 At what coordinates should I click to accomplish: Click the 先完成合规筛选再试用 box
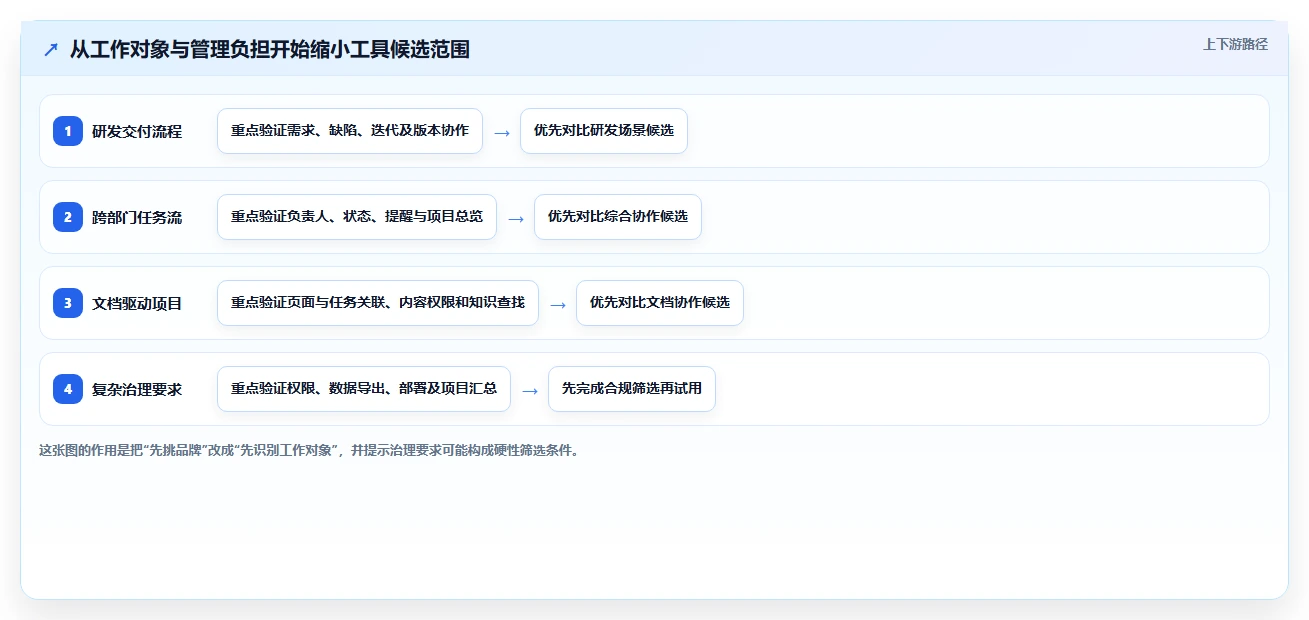(x=632, y=389)
